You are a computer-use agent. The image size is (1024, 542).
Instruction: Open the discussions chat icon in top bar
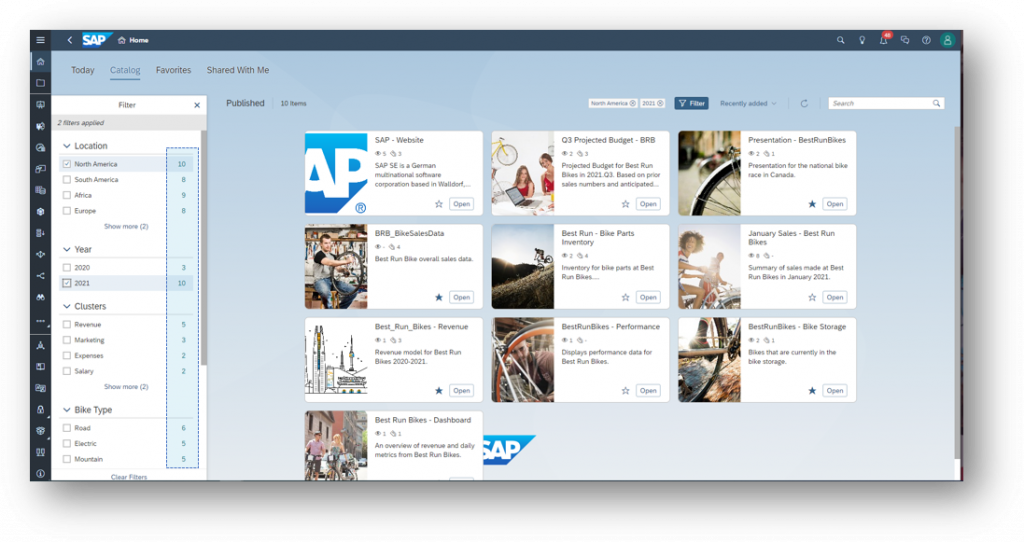coord(904,40)
